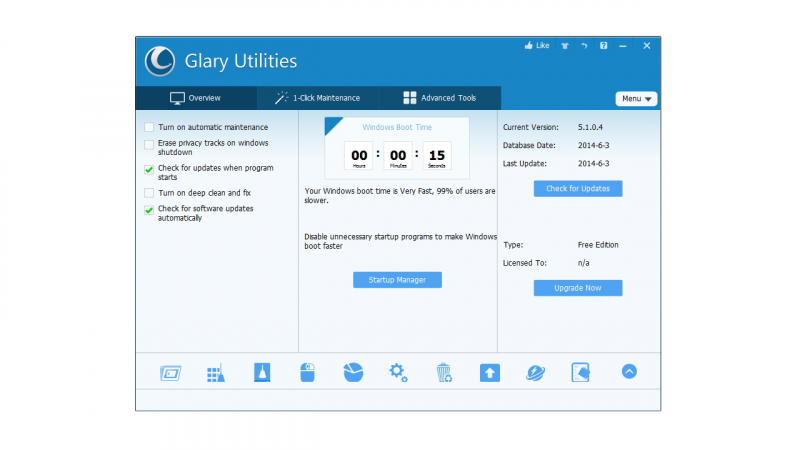Image resolution: width=800 pixels, height=450 pixels.
Task: Click the skin t-shirt icon in title bar
Action: 565,46
